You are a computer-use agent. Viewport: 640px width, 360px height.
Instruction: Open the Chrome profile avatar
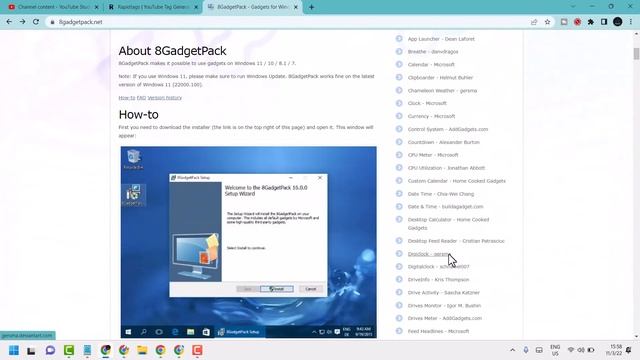pyautogui.click(x=618, y=22)
